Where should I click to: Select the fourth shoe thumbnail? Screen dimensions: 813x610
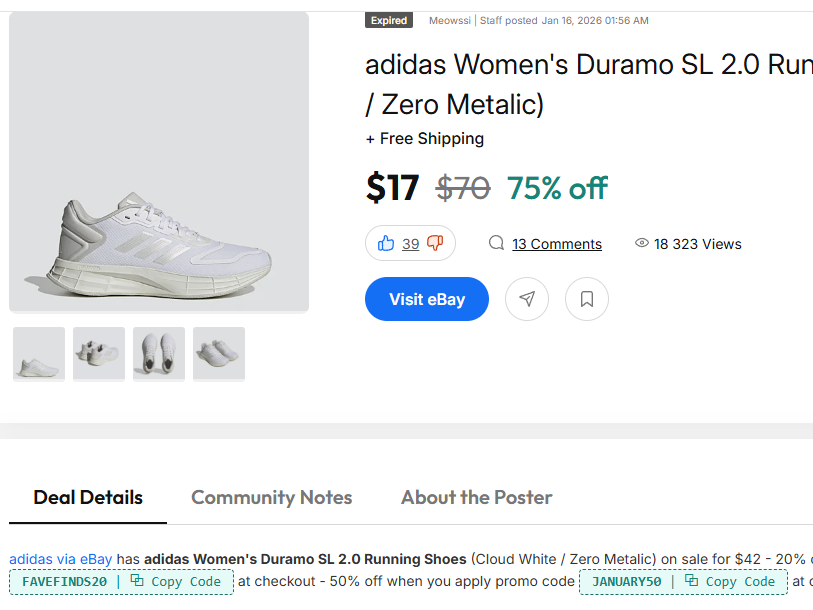coord(219,354)
